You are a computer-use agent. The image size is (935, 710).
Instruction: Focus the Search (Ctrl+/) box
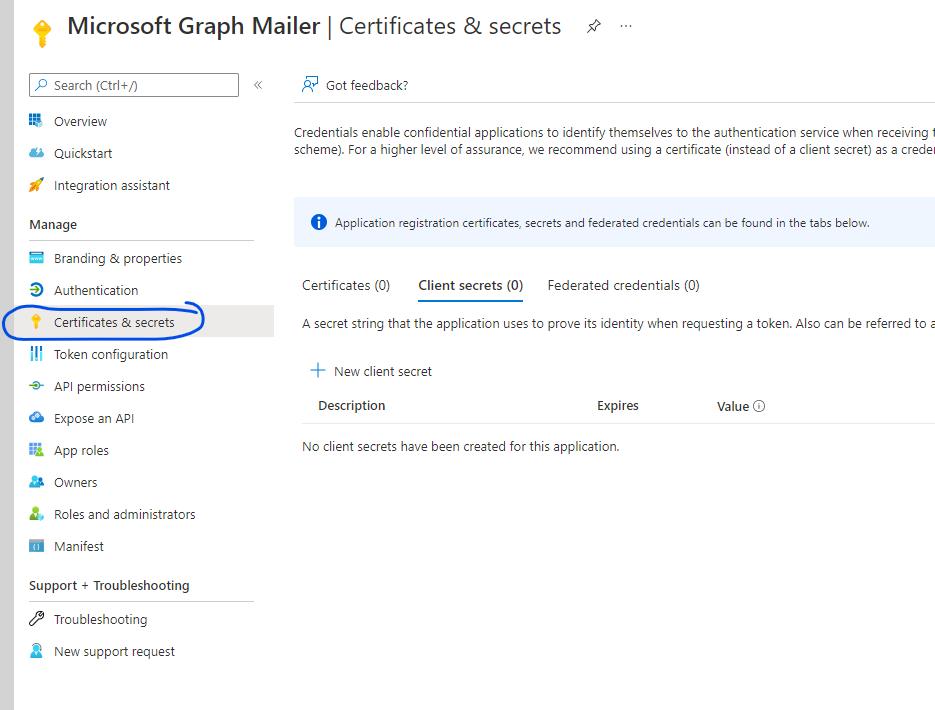click(134, 85)
